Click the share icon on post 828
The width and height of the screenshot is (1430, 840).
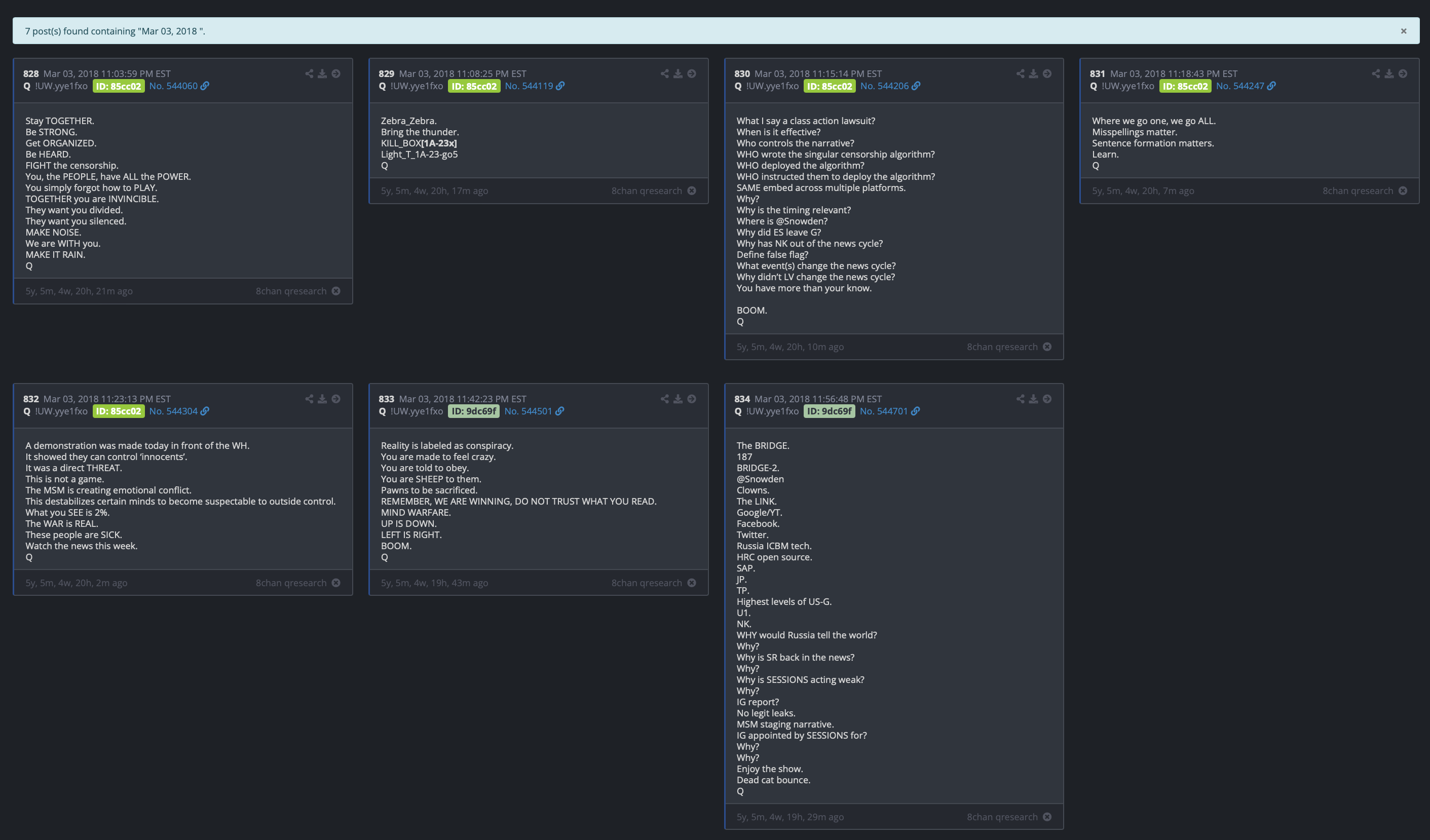click(309, 74)
